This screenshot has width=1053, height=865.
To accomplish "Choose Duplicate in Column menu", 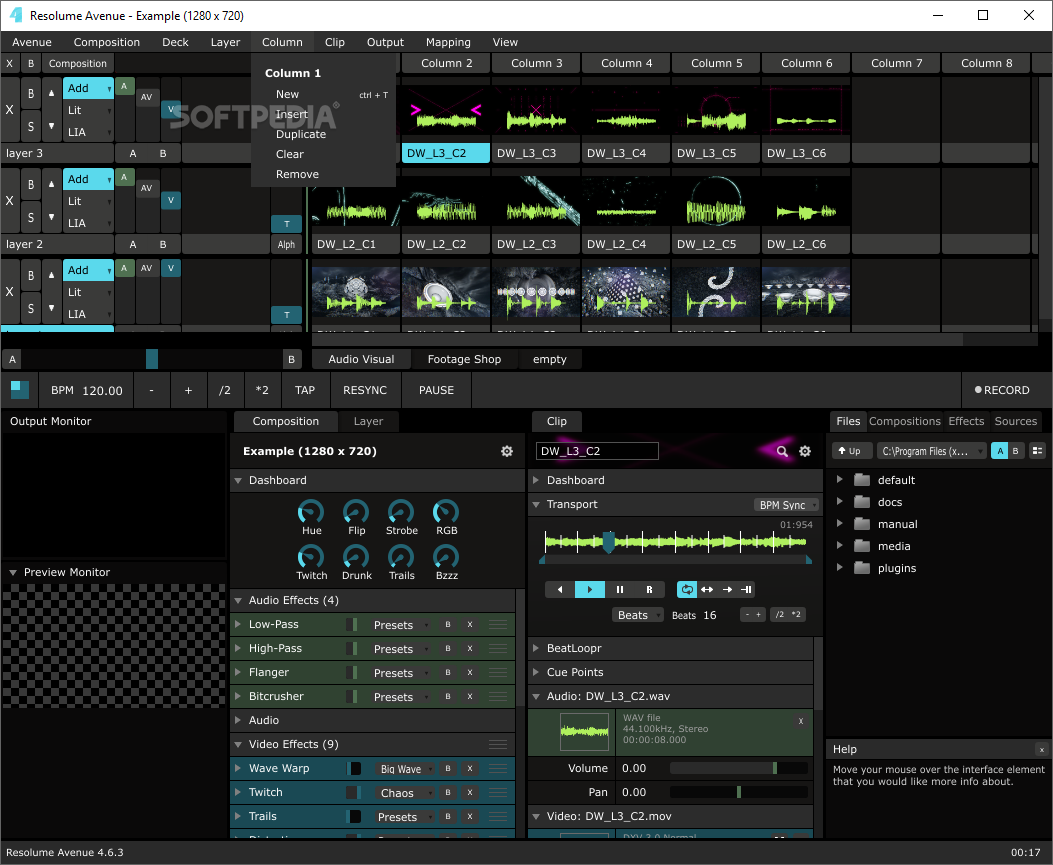I will pyautogui.click(x=301, y=134).
